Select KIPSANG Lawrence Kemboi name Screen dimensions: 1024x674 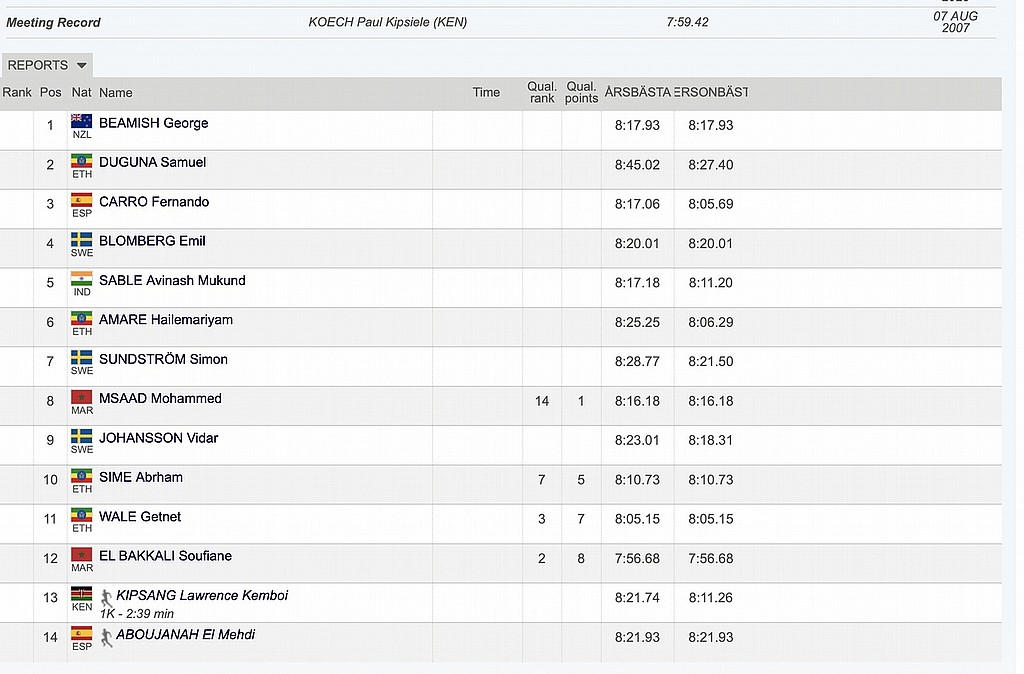point(202,596)
